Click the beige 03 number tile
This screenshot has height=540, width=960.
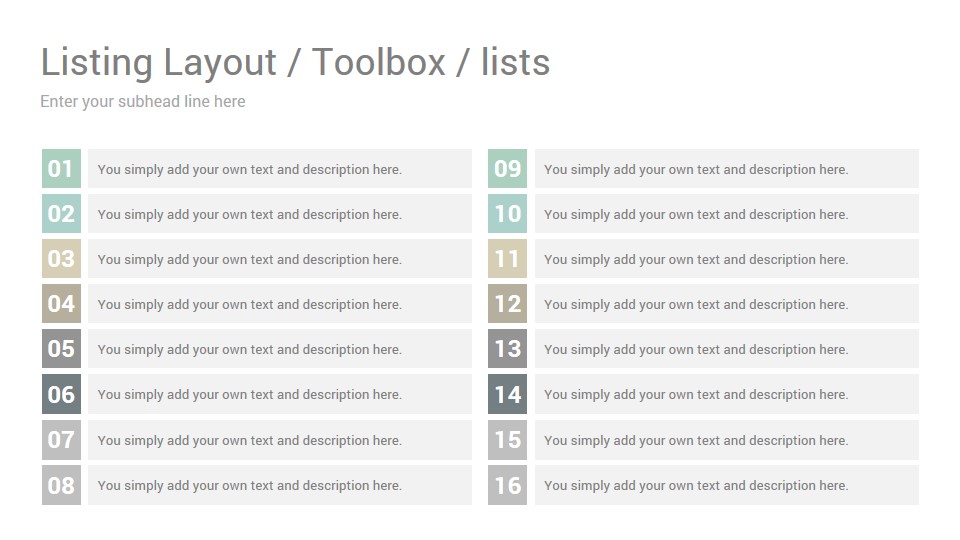[61, 258]
